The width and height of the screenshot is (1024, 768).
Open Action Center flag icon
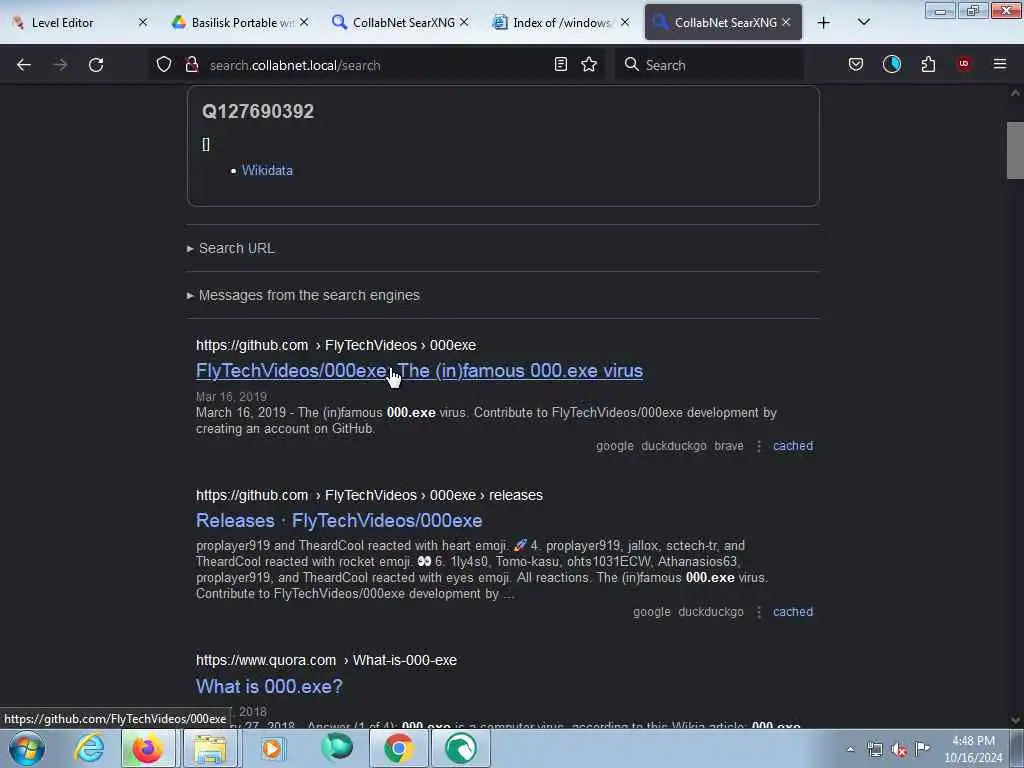tap(922, 748)
